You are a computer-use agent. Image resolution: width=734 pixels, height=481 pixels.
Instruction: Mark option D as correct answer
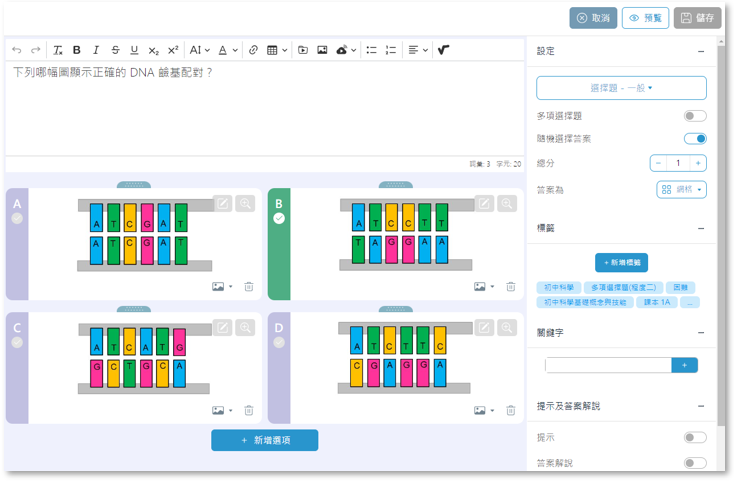[279, 342]
